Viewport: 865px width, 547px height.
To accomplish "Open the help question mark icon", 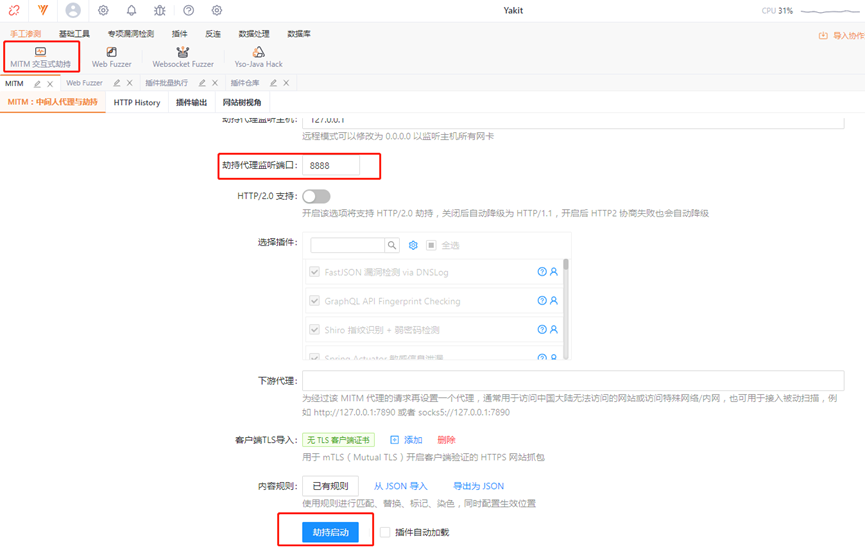I will (x=189, y=10).
